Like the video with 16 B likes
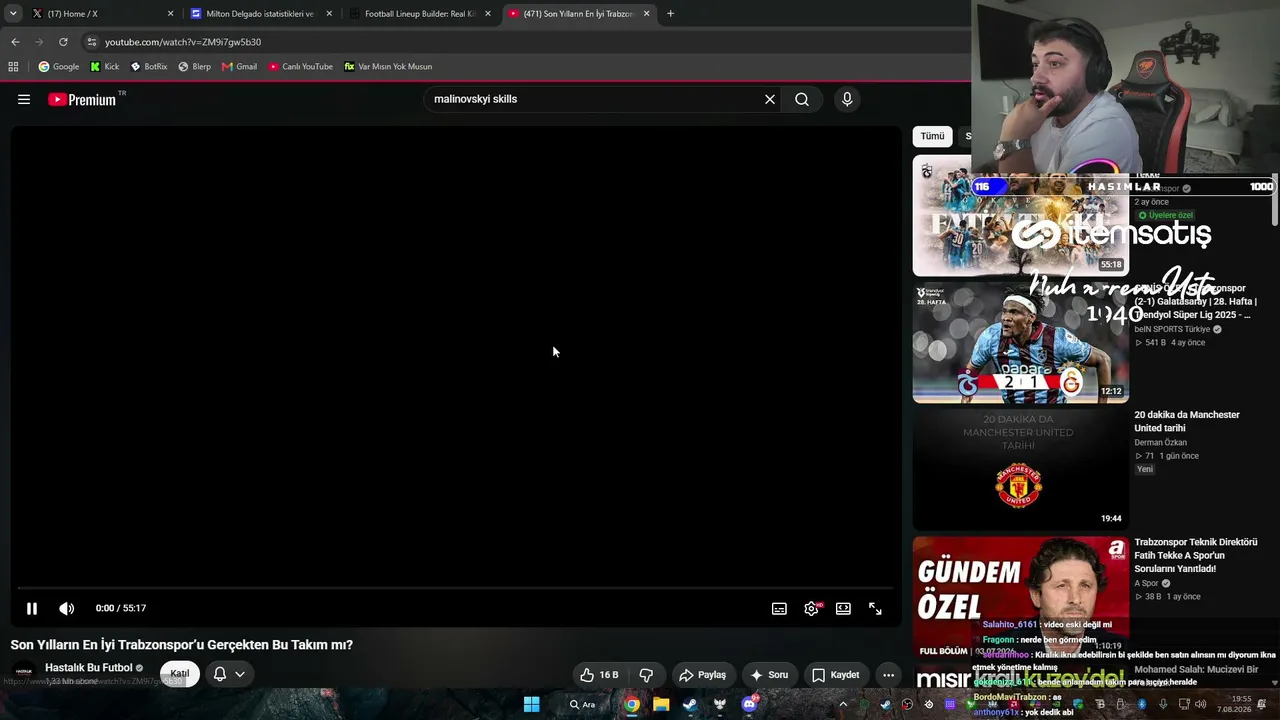The width and height of the screenshot is (1280, 720). [x=599, y=675]
